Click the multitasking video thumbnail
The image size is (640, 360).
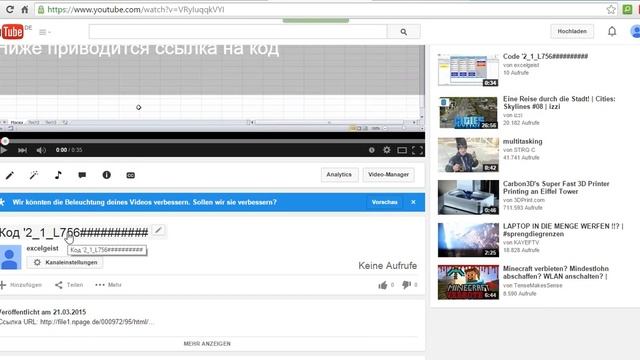click(x=468, y=155)
